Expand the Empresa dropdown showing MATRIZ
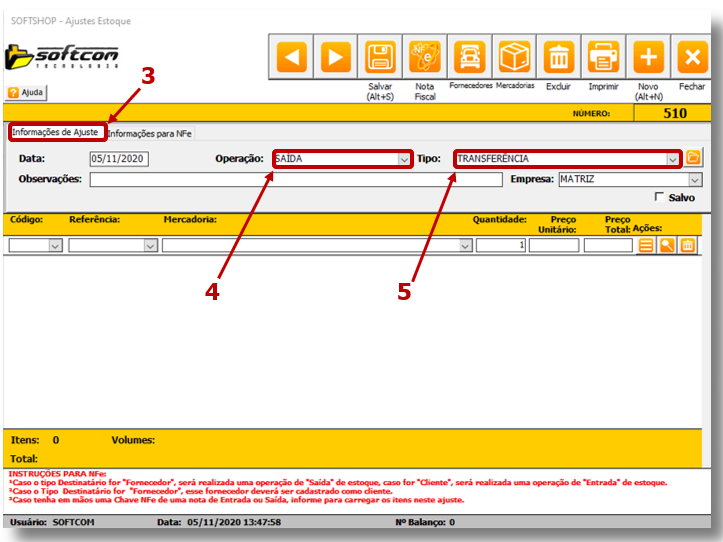 (694, 180)
